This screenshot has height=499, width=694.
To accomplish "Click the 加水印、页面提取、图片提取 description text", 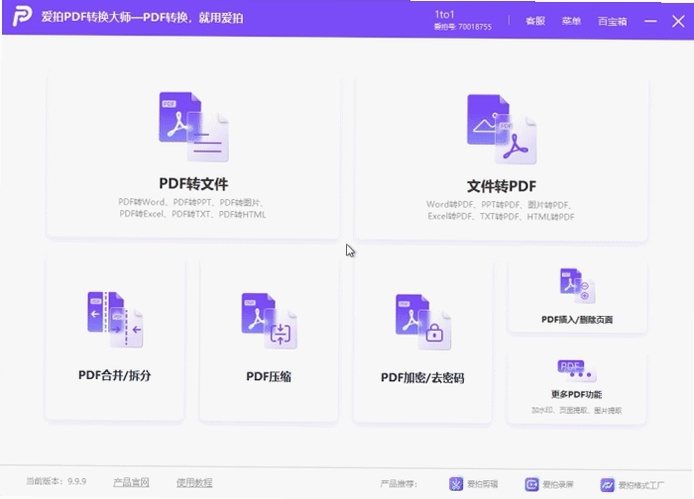I will [x=577, y=410].
